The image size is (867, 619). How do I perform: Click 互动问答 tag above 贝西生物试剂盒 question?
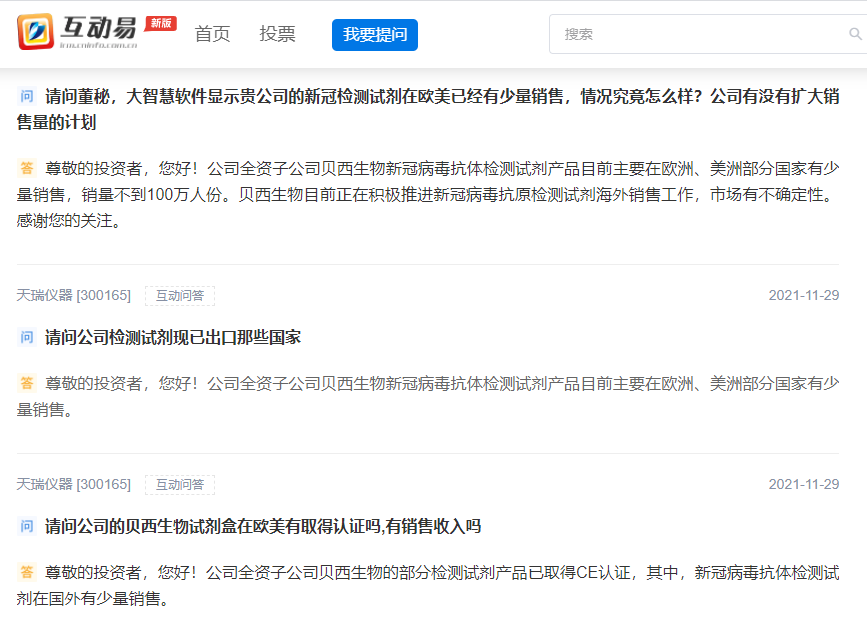(x=180, y=485)
